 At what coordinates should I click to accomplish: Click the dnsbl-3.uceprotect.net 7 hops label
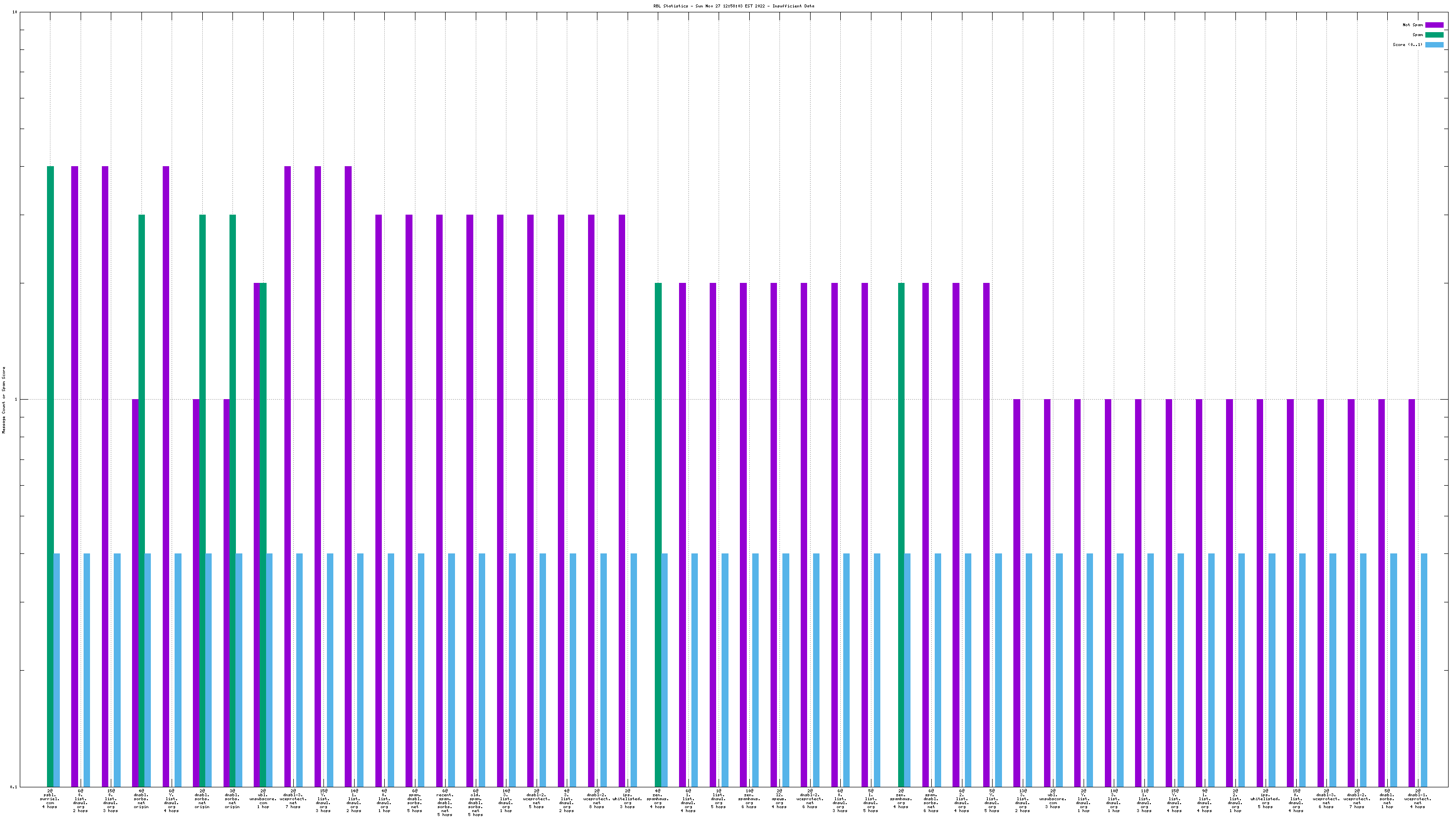(293, 798)
